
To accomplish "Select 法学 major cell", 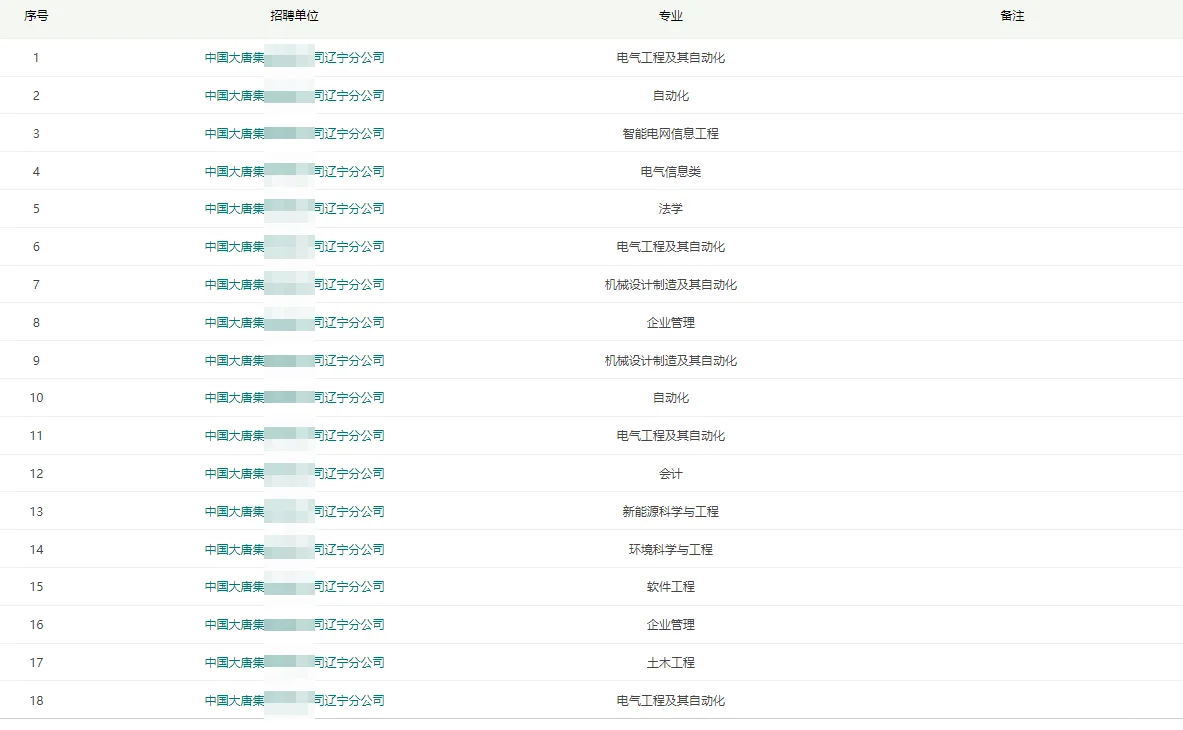I will (671, 209).
